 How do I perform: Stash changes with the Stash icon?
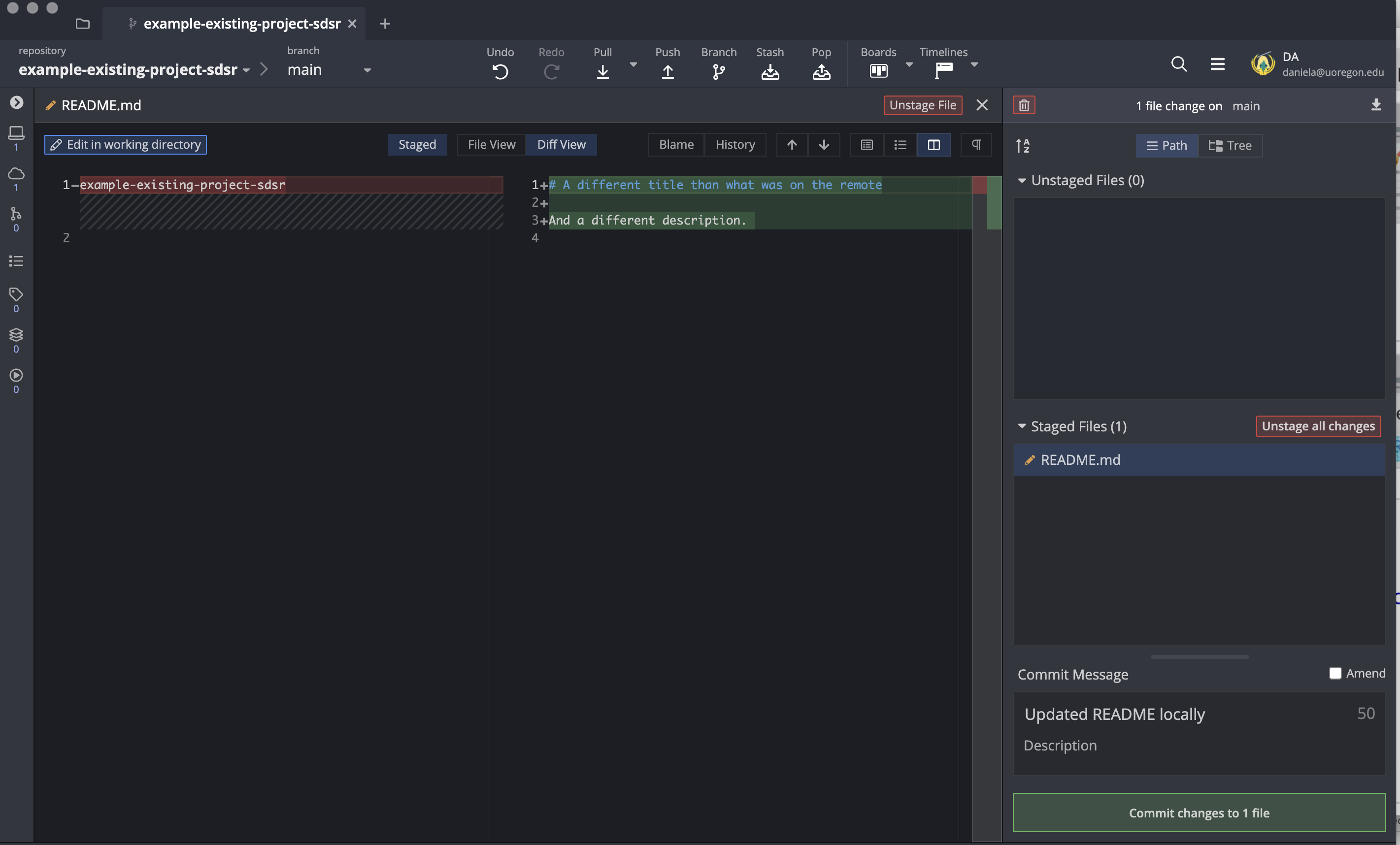tap(770, 71)
